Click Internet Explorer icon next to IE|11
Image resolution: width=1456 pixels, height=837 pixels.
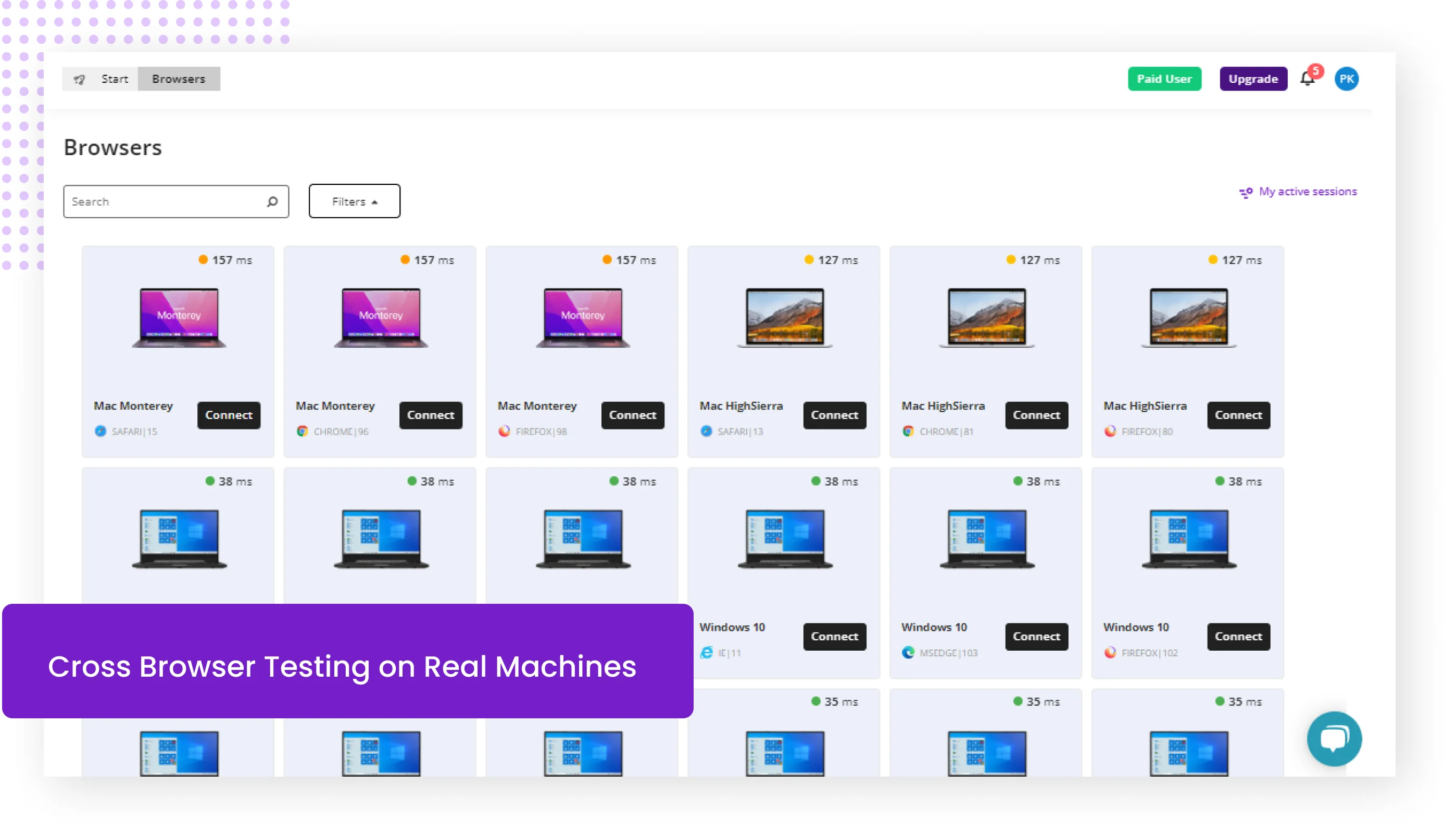[706, 652]
